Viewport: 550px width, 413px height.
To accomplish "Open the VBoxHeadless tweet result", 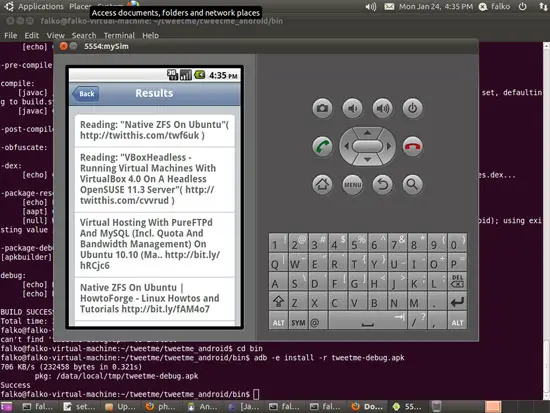I will pos(155,179).
